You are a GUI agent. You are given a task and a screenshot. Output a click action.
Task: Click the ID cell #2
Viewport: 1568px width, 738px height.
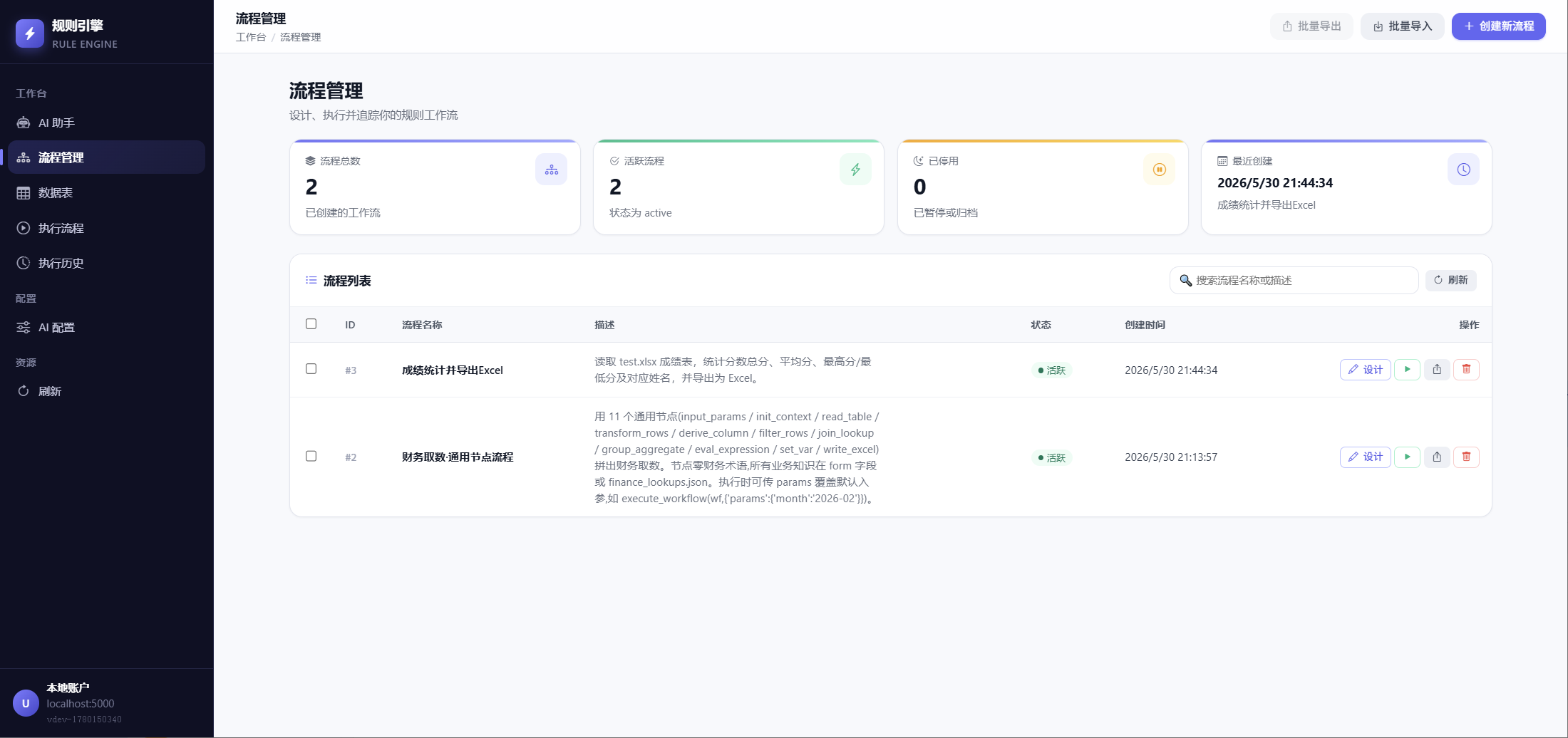[351, 457]
